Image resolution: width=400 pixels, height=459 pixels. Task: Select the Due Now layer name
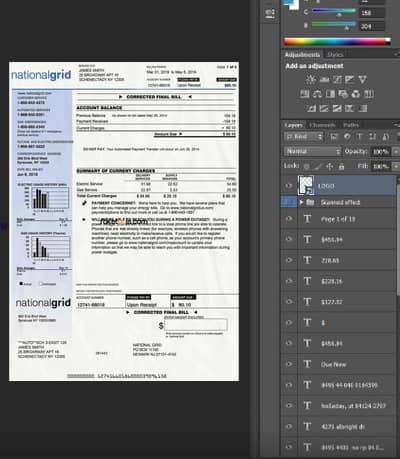click(333, 364)
